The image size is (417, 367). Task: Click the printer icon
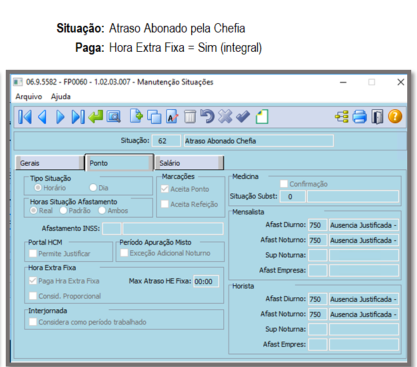point(360,117)
